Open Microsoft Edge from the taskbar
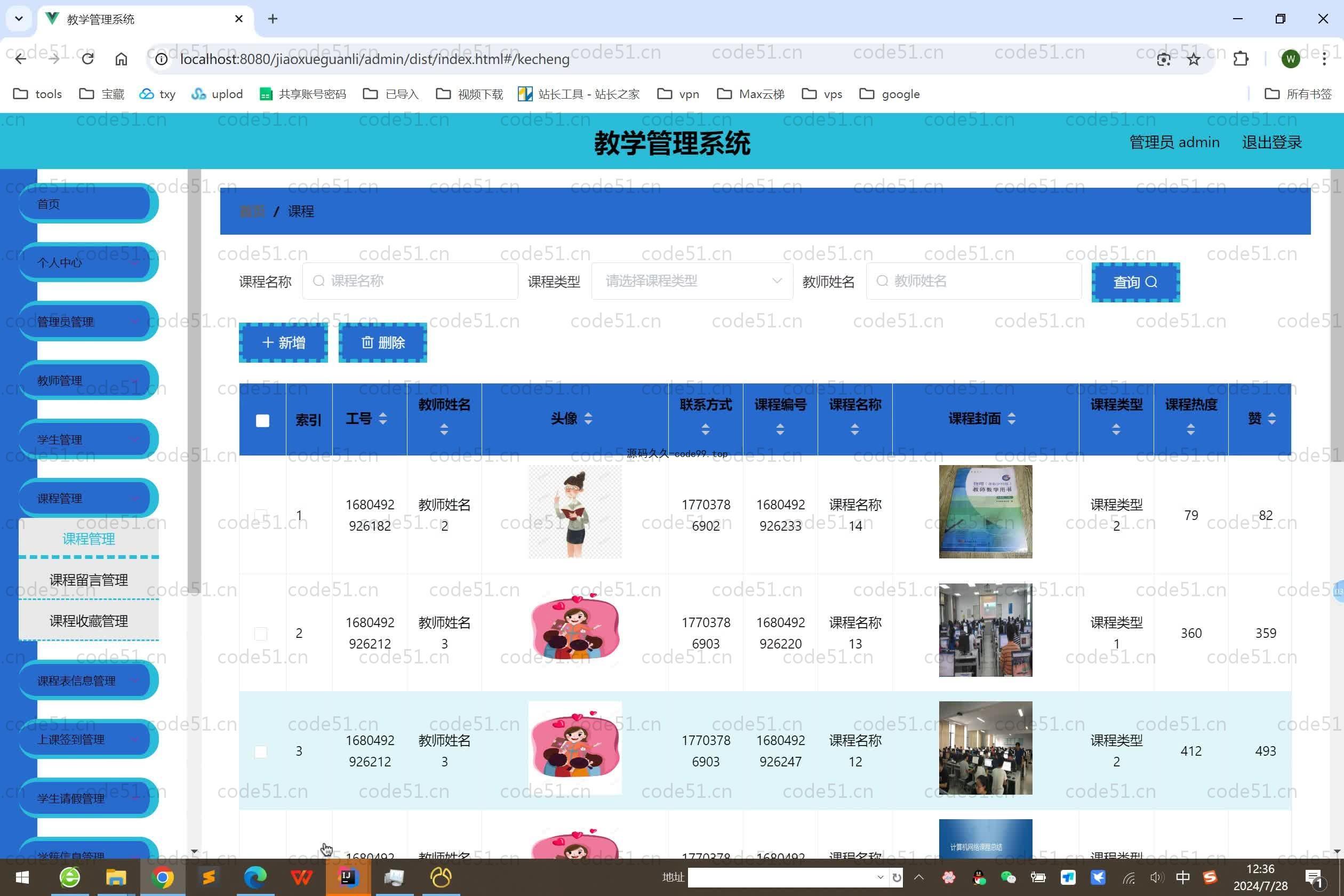This screenshot has height=896, width=1344. pyautogui.click(x=255, y=877)
